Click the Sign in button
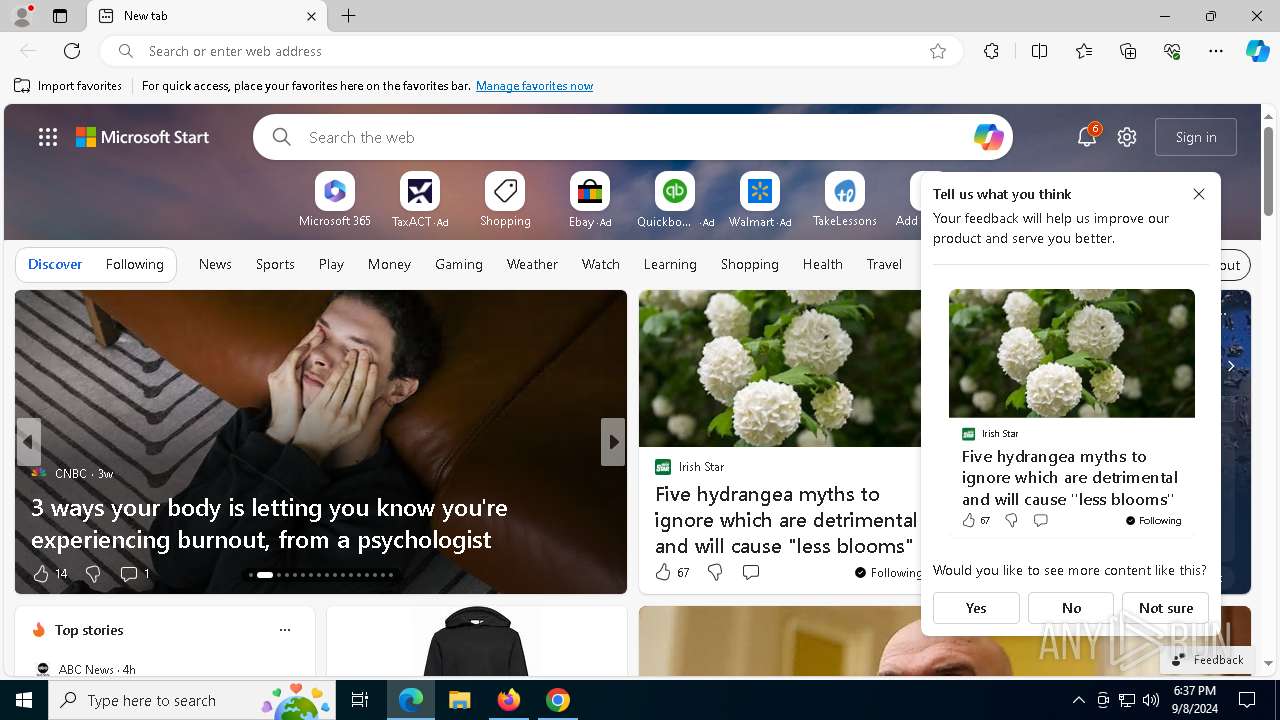This screenshot has height=720, width=1280. (1196, 137)
